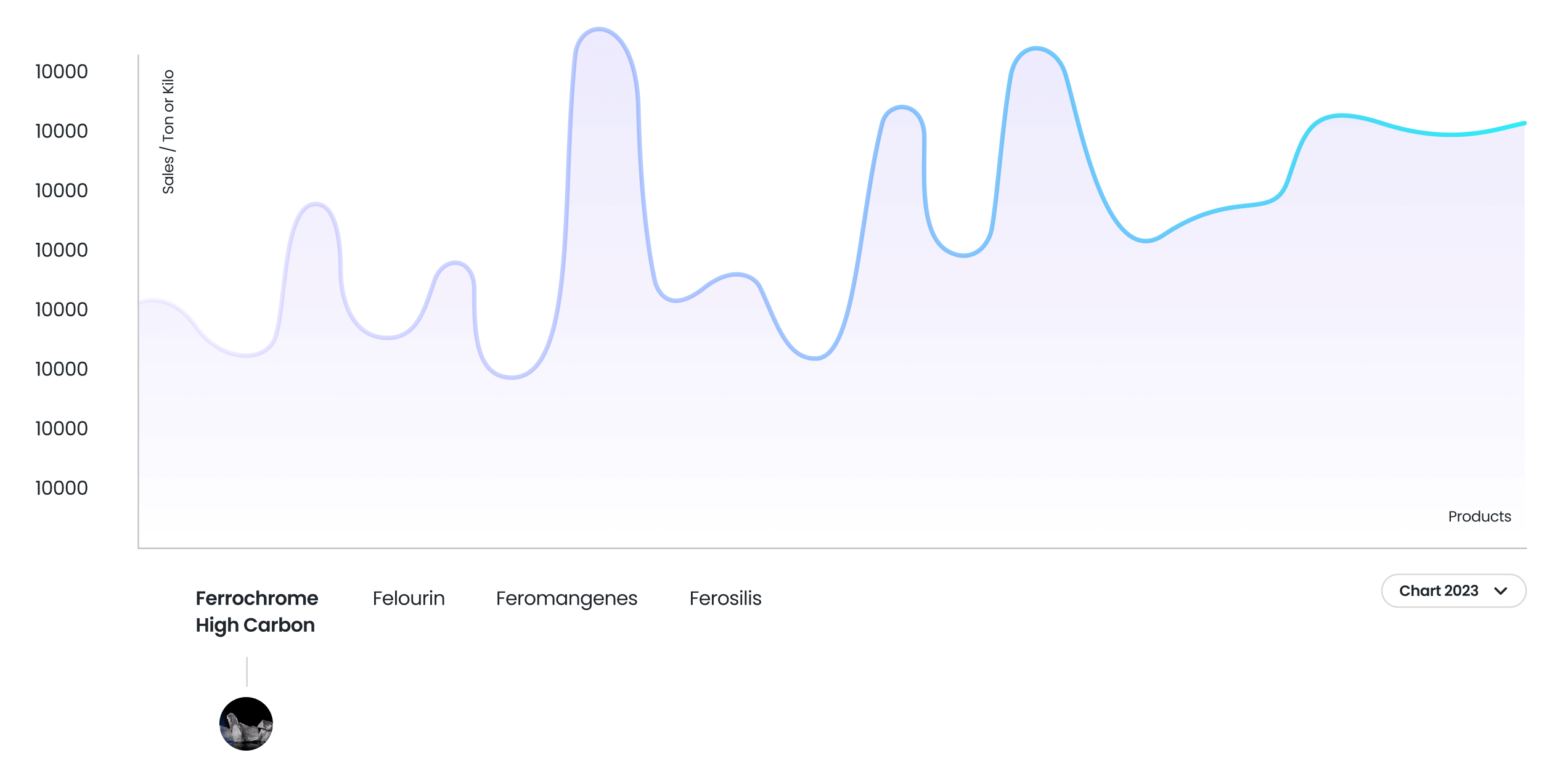
Task: Click the chart line start at left axis
Action: (141, 303)
